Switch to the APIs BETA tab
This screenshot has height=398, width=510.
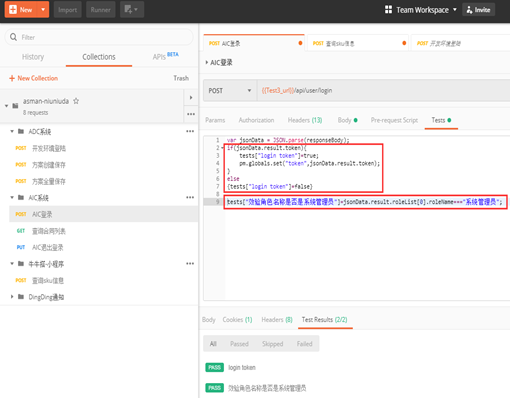pyautogui.click(x=165, y=56)
